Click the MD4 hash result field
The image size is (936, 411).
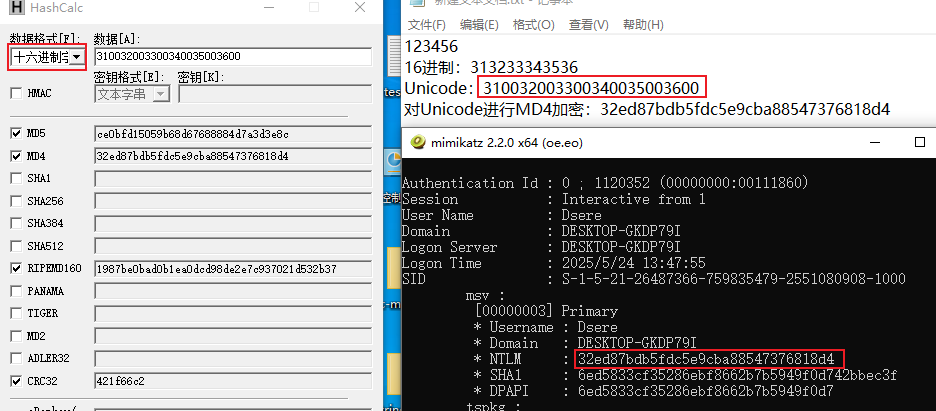pos(233,156)
